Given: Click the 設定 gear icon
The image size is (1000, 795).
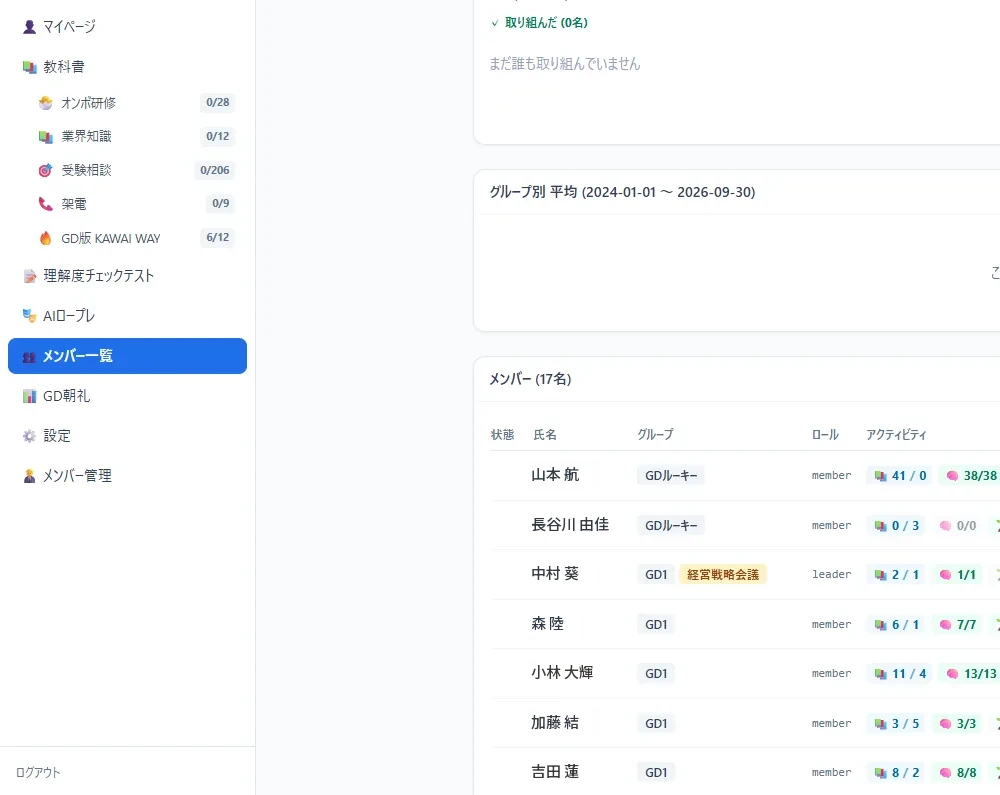Looking at the screenshot, I should tap(29, 436).
